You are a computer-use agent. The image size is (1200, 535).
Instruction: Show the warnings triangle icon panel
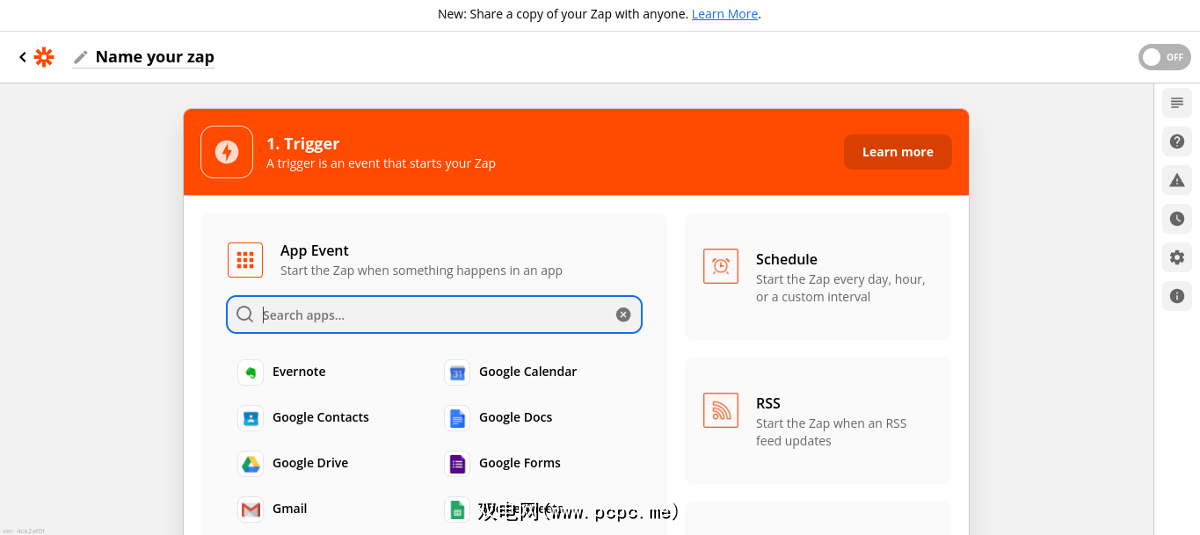[x=1177, y=180]
